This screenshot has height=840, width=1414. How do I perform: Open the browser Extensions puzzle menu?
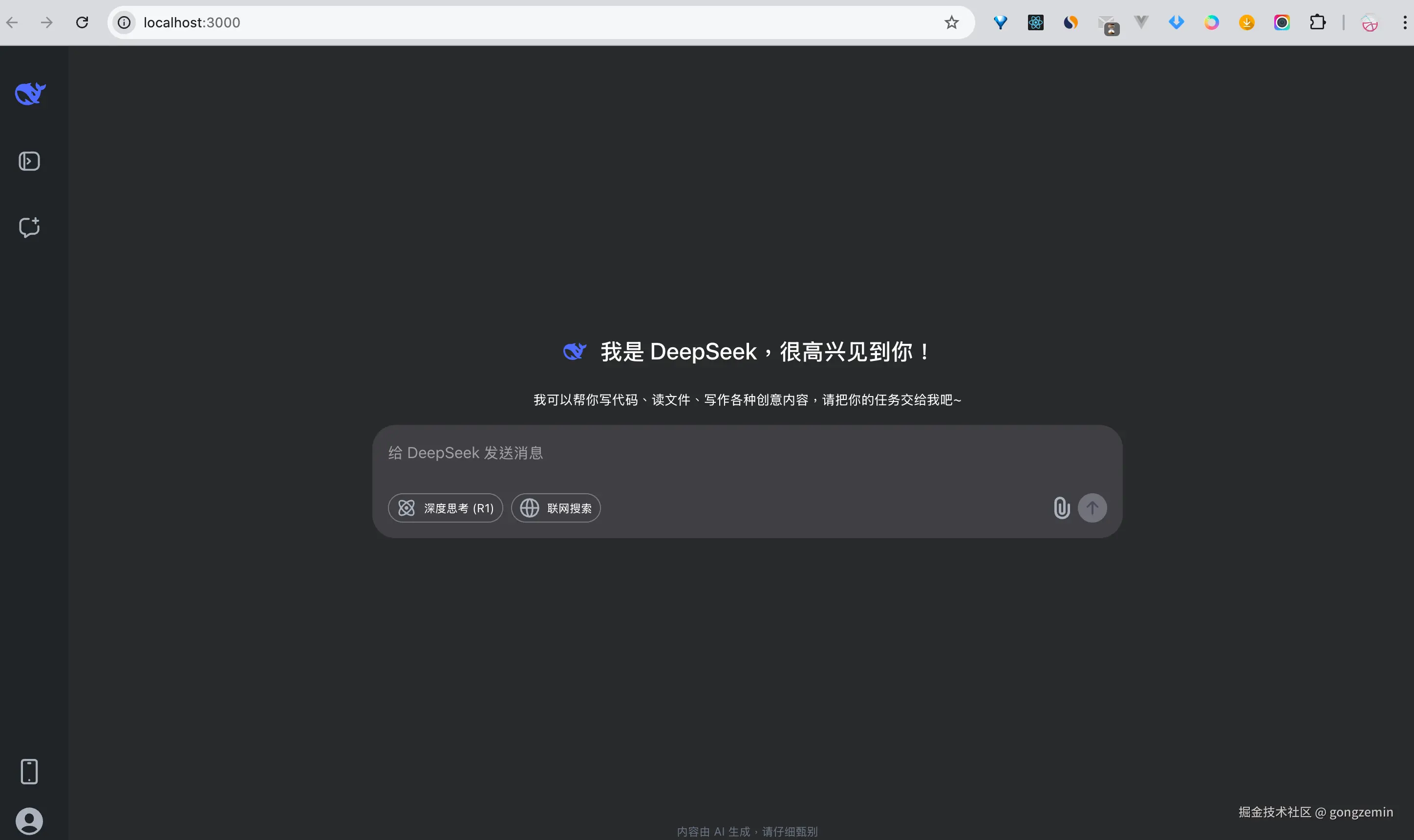[x=1317, y=22]
